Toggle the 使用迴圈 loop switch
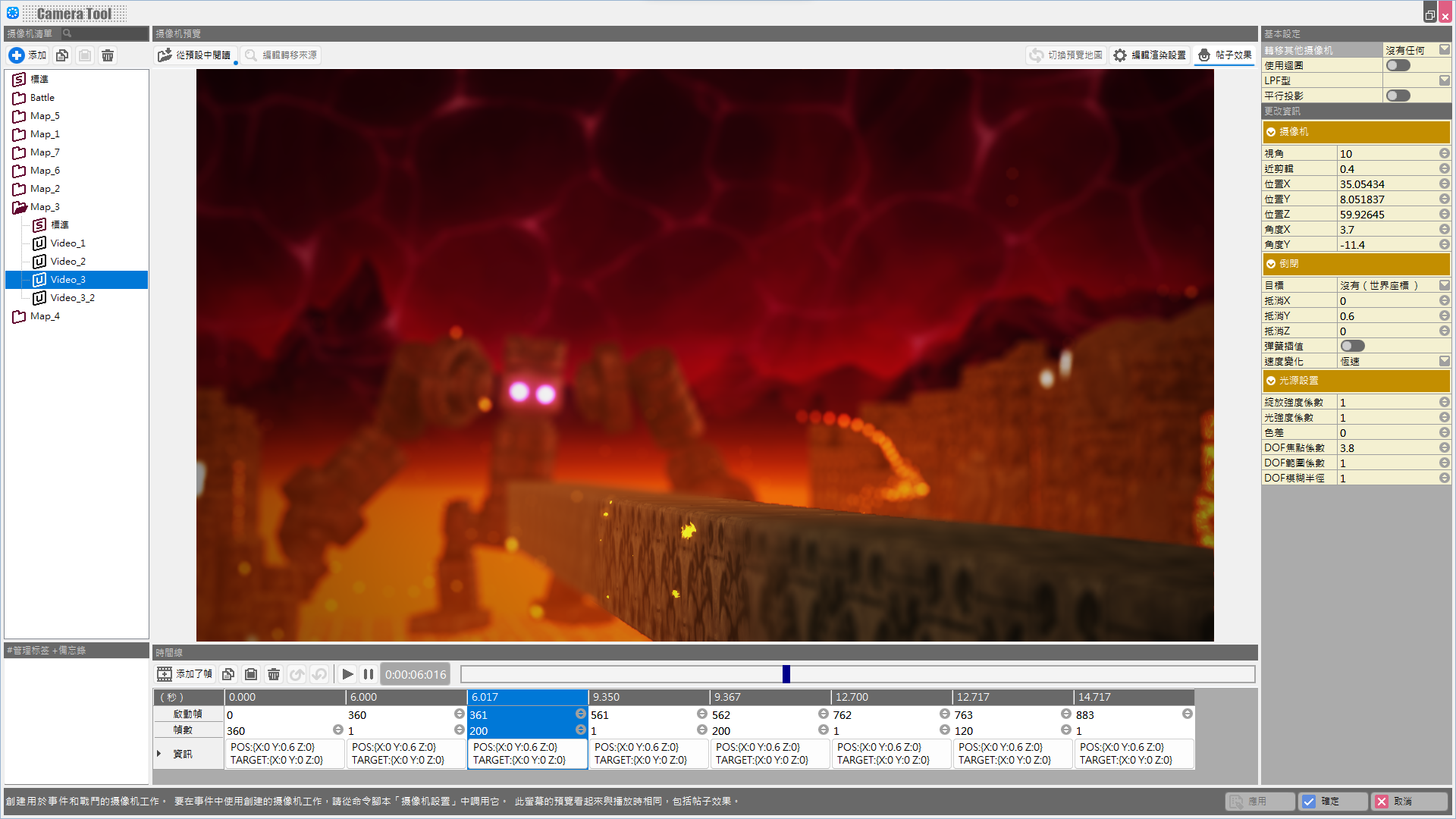This screenshot has height=819, width=1456. click(1398, 65)
